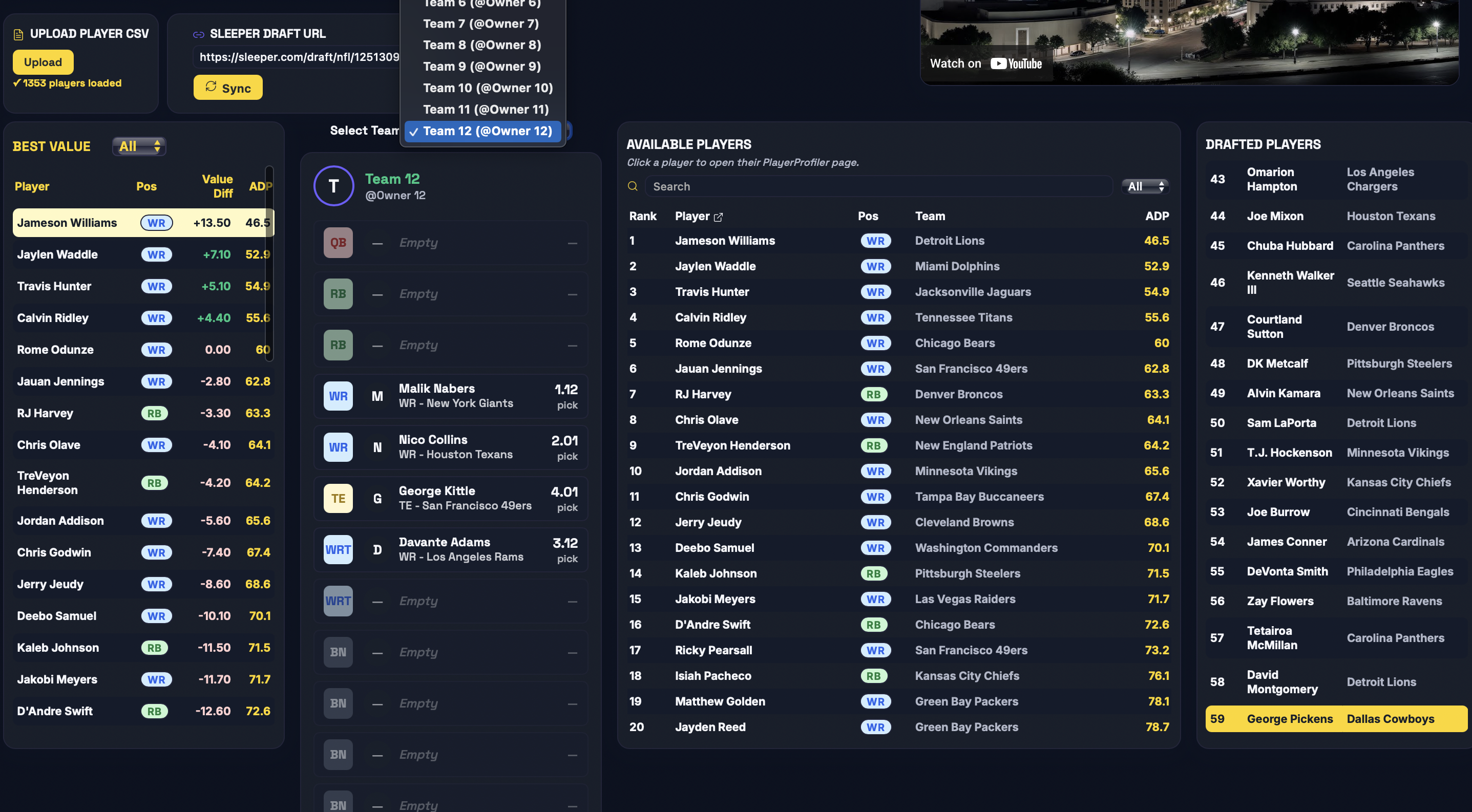Open the Best Value position filter dropdown
The width and height of the screenshot is (1472, 812).
point(139,146)
